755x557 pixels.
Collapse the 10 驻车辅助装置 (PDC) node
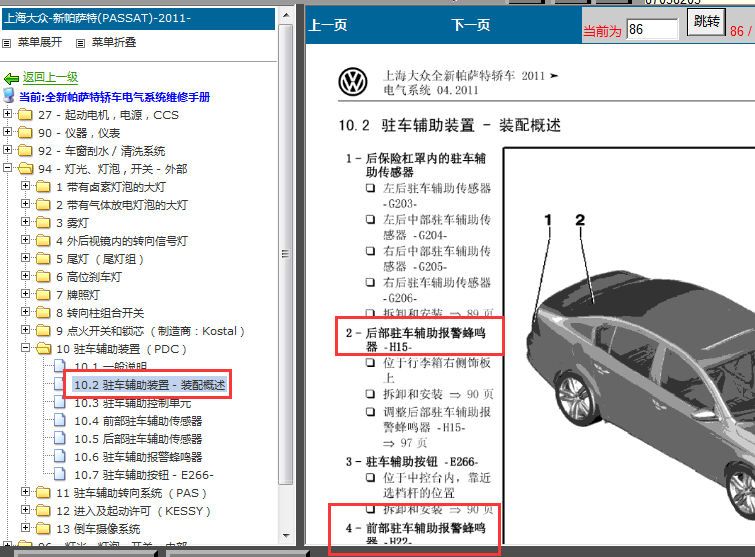point(26,348)
